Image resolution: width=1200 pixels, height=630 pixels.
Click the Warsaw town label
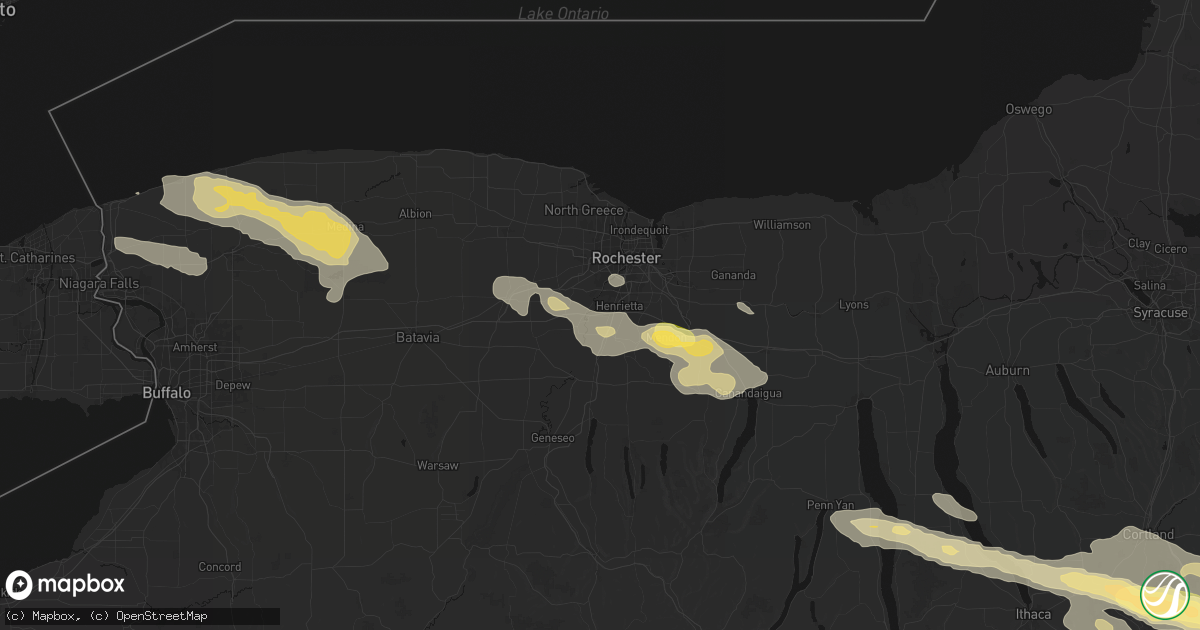click(x=437, y=466)
